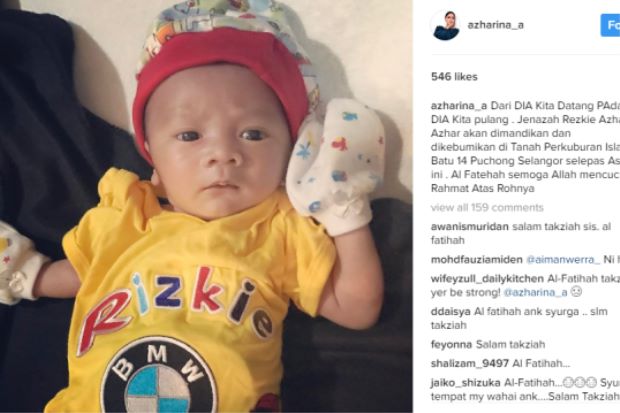Open azharina_a username in post header

(495, 25)
